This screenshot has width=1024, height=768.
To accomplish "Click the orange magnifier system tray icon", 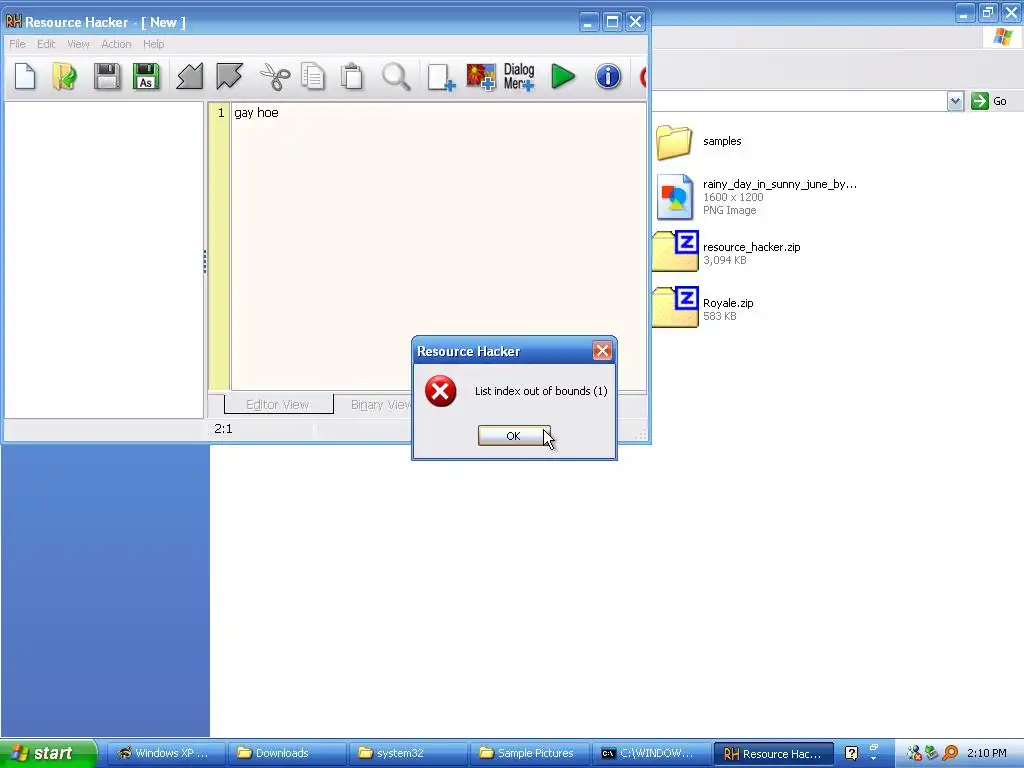I will click(950, 753).
